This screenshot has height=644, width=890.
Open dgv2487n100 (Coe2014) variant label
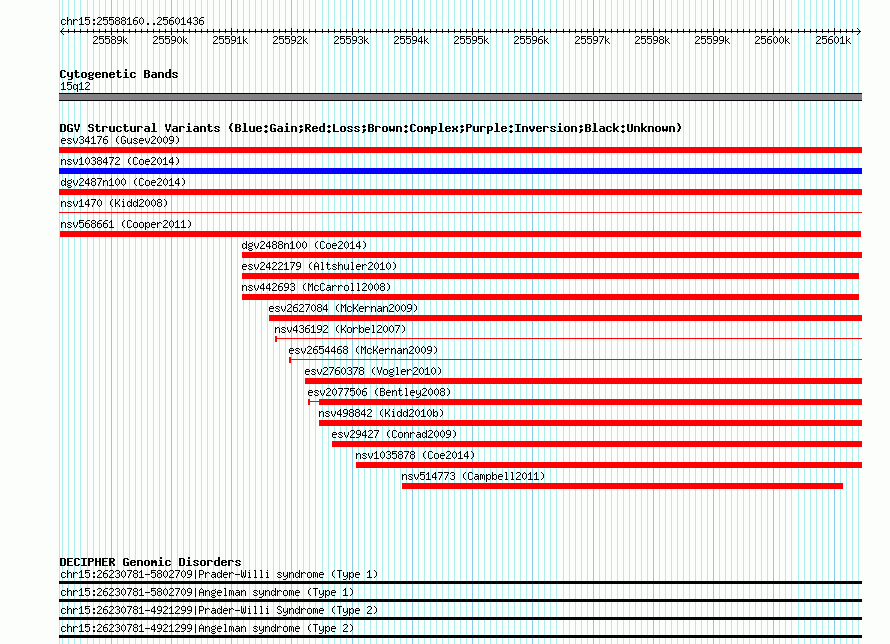coord(123,182)
